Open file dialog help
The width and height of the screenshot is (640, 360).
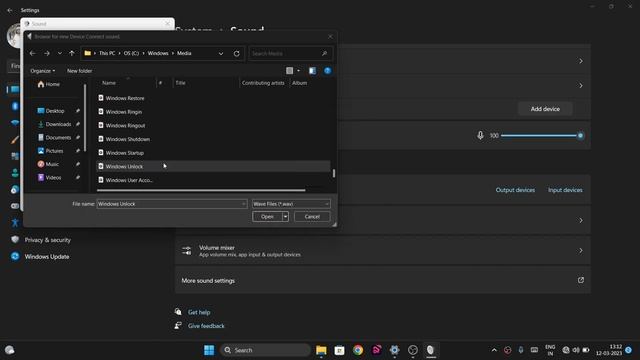pyautogui.click(x=327, y=71)
